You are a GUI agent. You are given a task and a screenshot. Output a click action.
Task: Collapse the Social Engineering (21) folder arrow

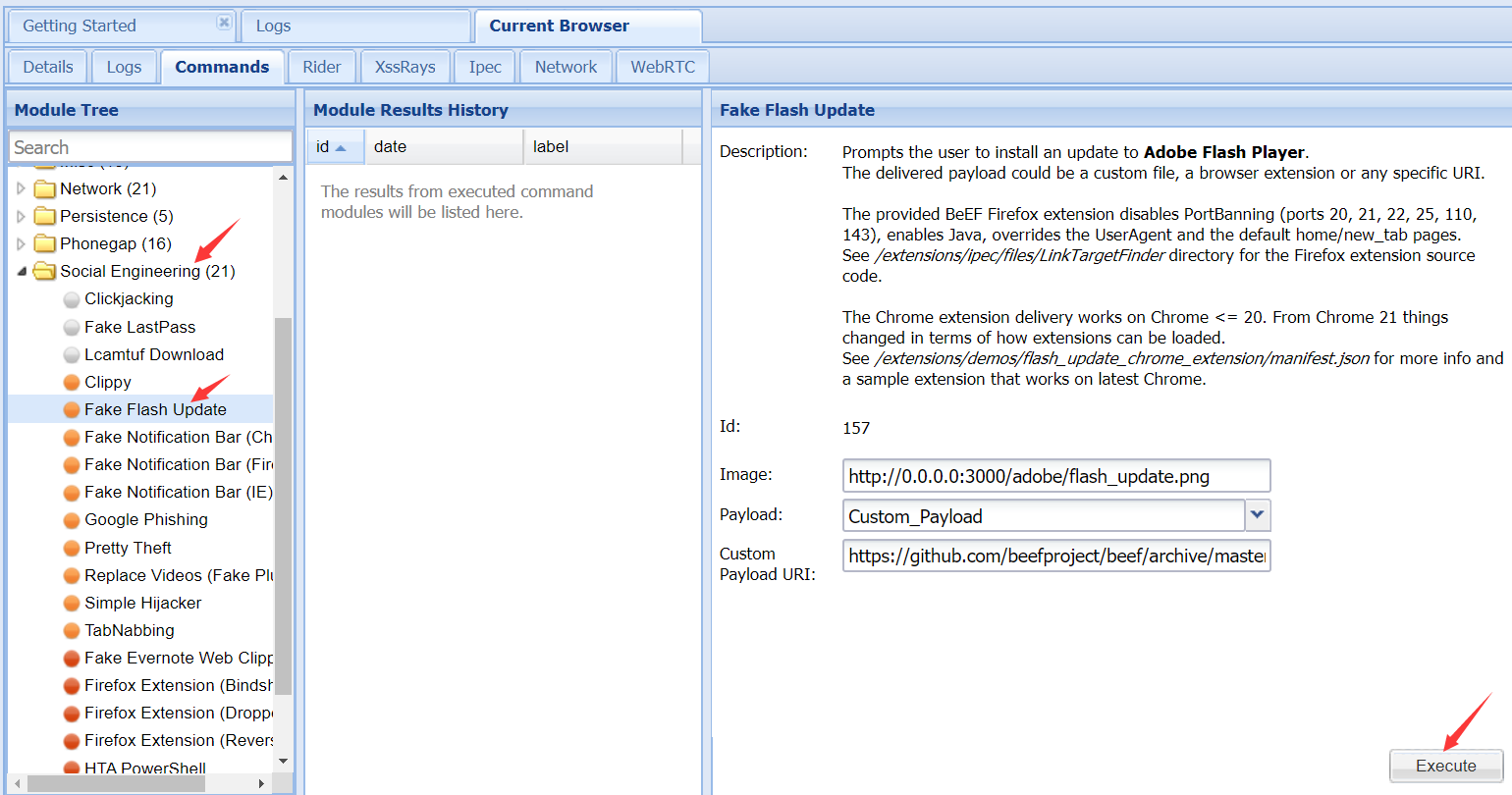pyautogui.click(x=22, y=272)
